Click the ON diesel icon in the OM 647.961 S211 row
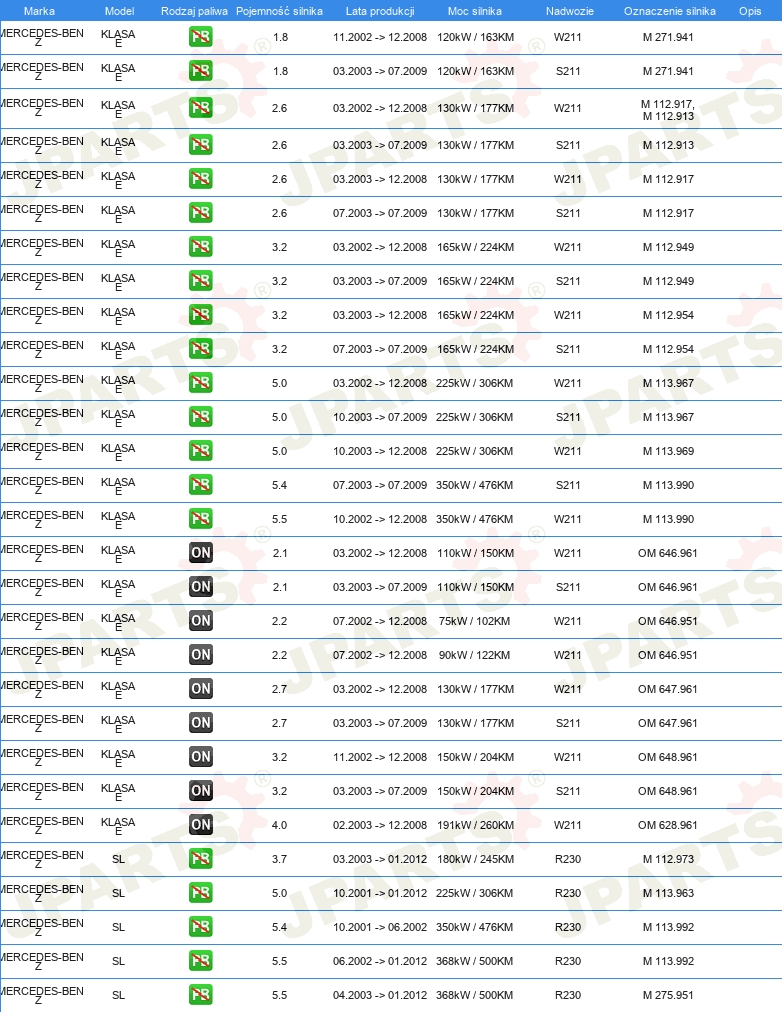782x1012 pixels. point(201,723)
